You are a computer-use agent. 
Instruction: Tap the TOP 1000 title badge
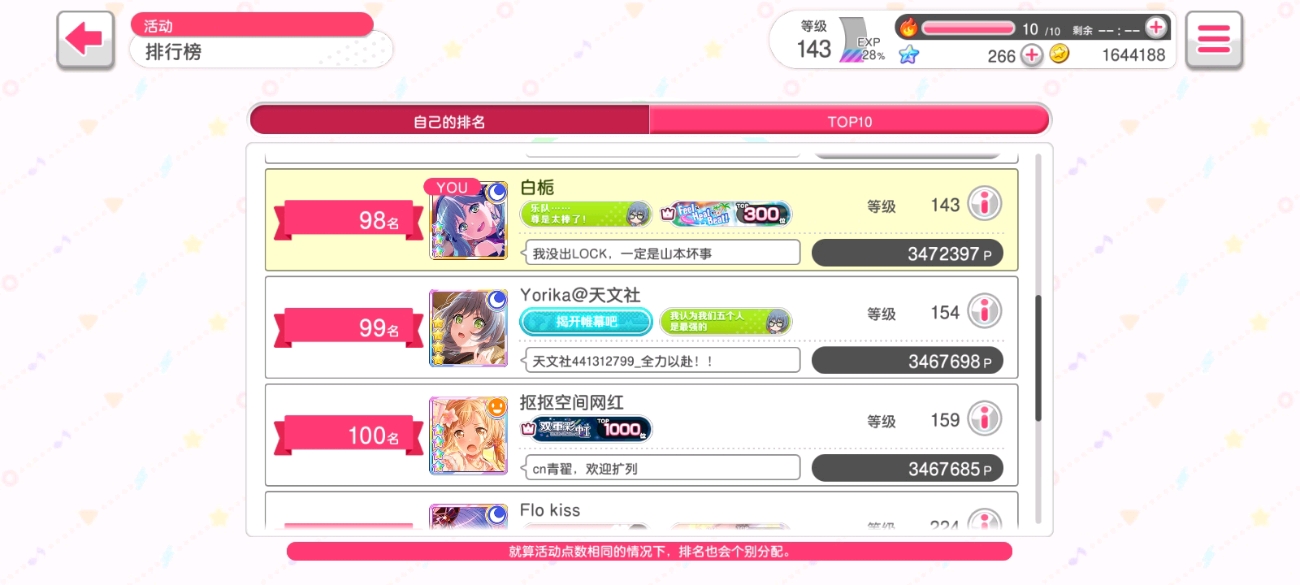(586, 429)
